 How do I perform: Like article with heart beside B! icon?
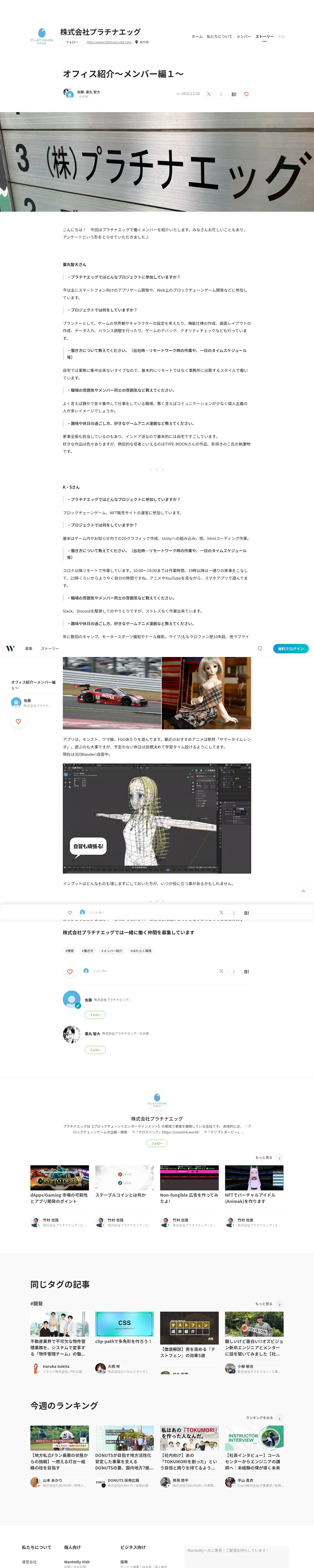click(246, 94)
